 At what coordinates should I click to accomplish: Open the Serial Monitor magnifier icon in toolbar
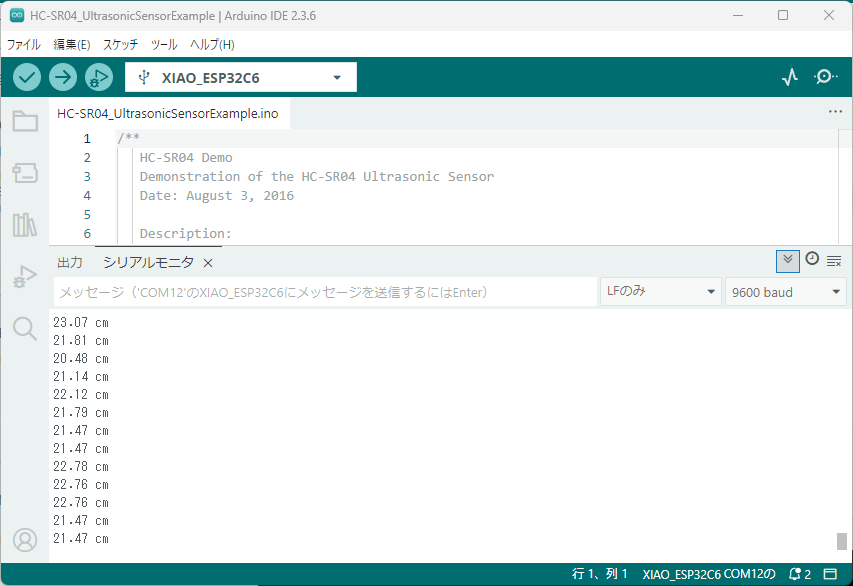(826, 77)
